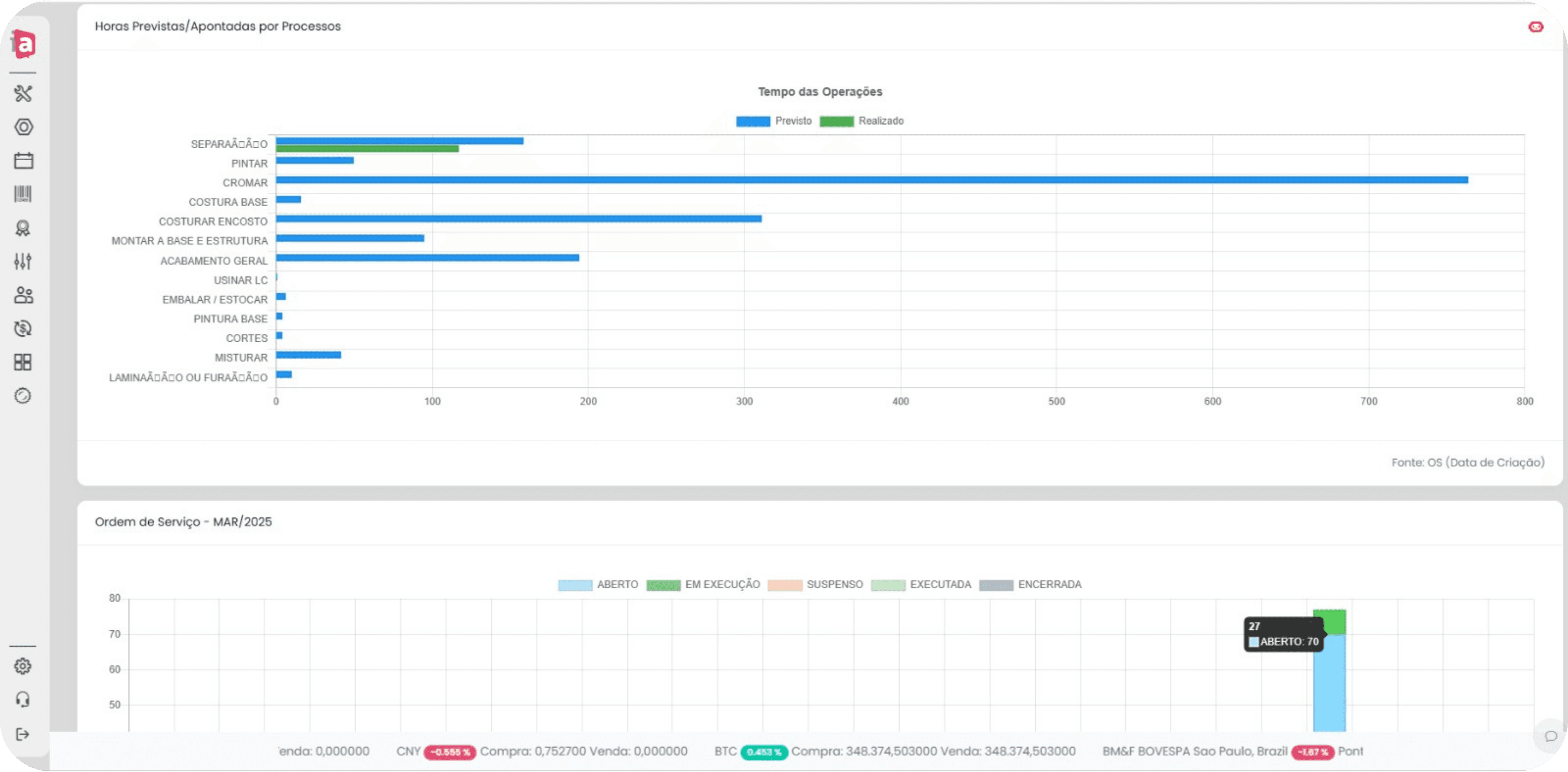
Task: Open the tools wrench sidebar icon
Action: (23, 94)
